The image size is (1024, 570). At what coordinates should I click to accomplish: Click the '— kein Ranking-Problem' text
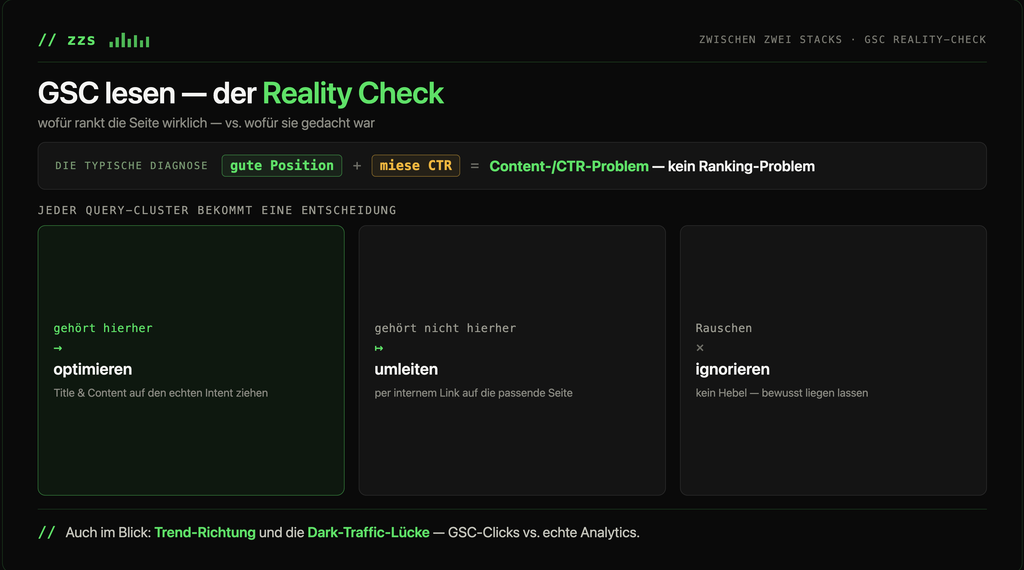coord(733,166)
